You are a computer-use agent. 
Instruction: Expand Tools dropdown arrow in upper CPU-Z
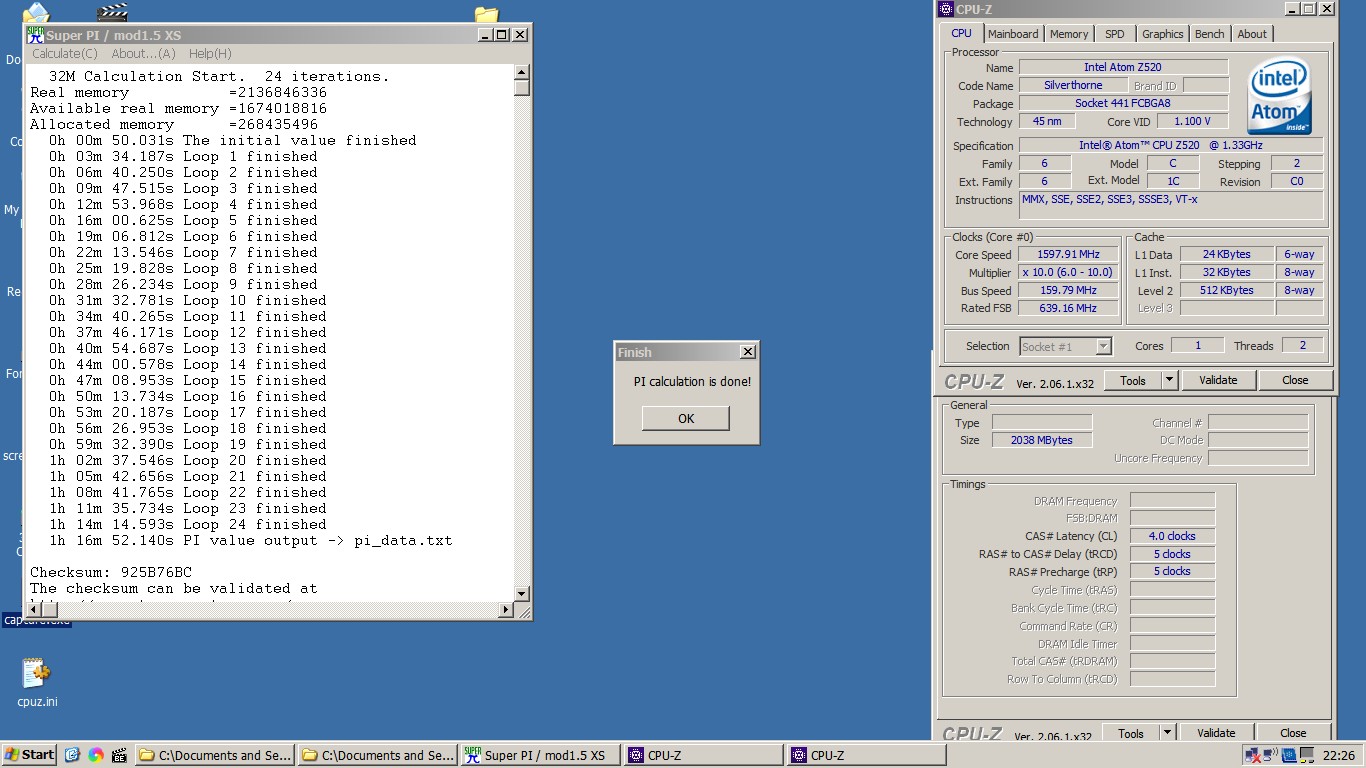click(1169, 380)
